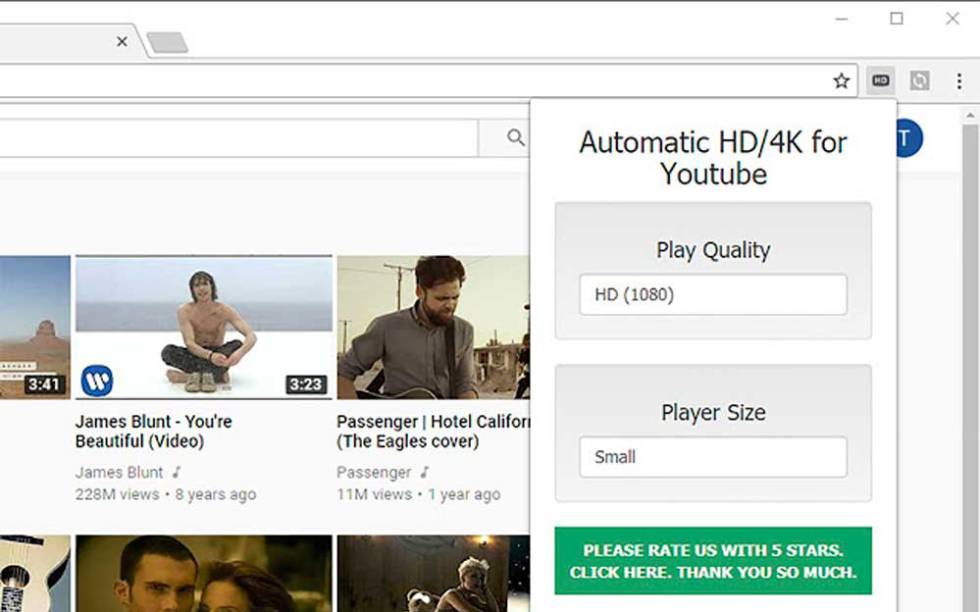This screenshot has width=980, height=612.
Task: Open the HD extension icon in toolbar
Action: pyautogui.click(x=881, y=81)
